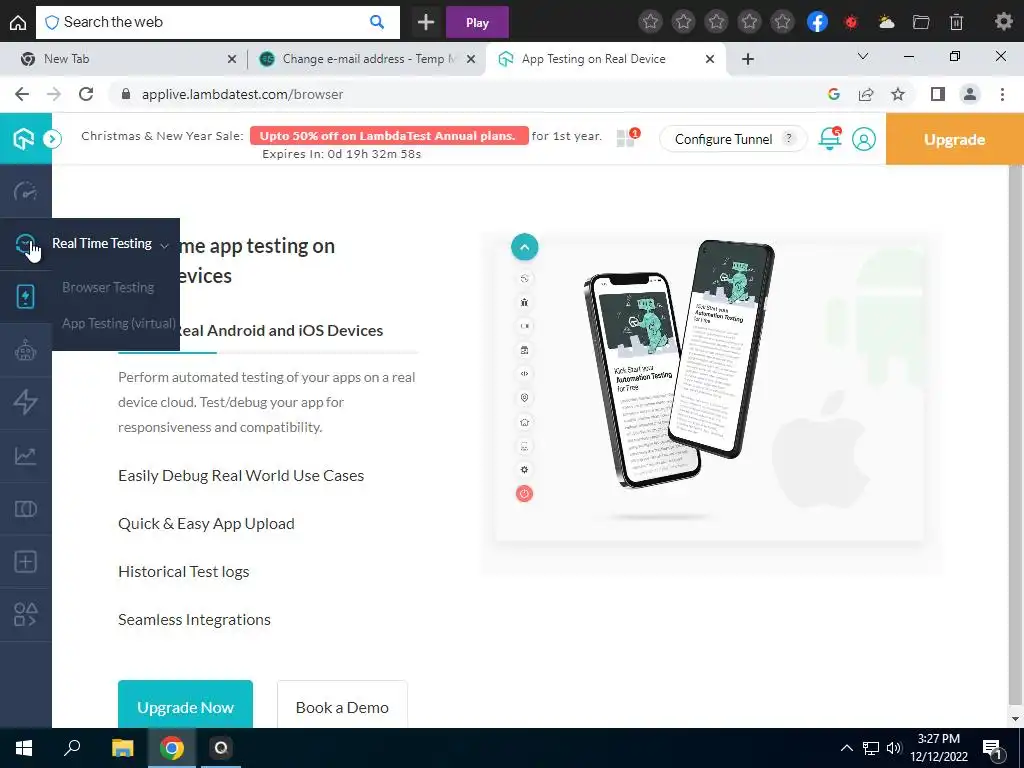Open the weather icon in top bar
The width and height of the screenshot is (1024, 768).
click(886, 23)
